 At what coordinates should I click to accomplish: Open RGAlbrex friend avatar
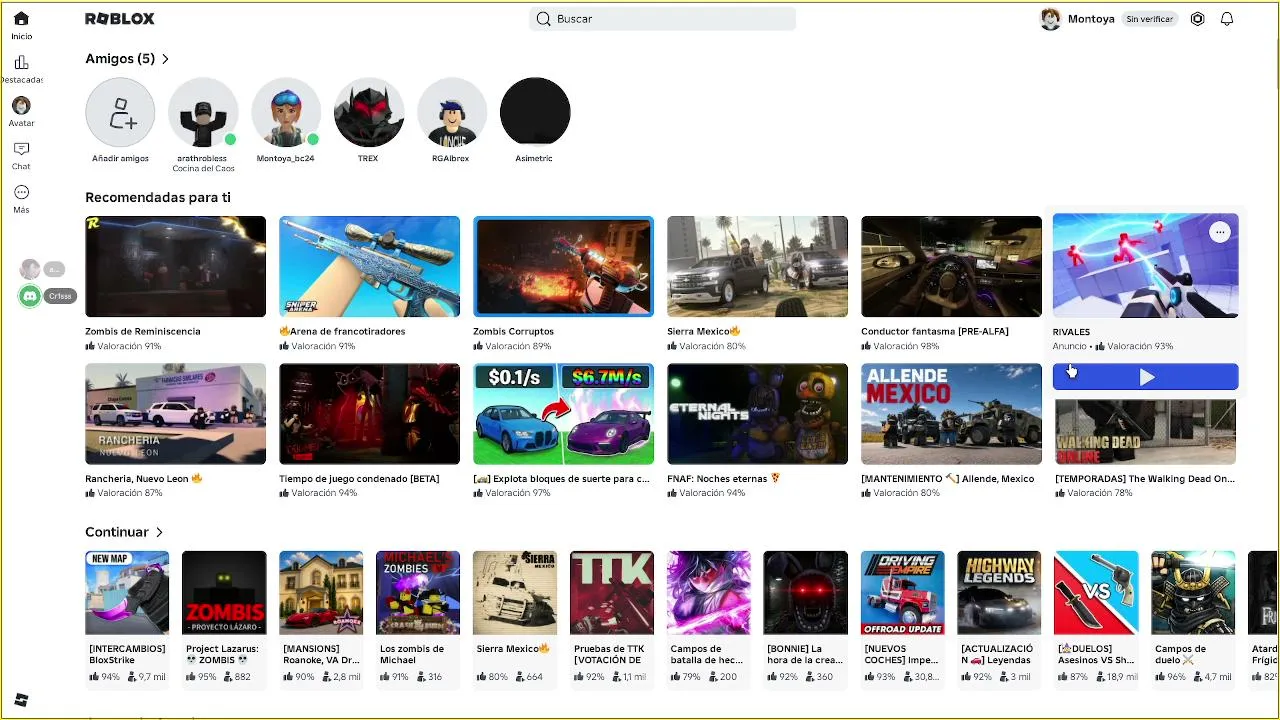click(x=452, y=112)
